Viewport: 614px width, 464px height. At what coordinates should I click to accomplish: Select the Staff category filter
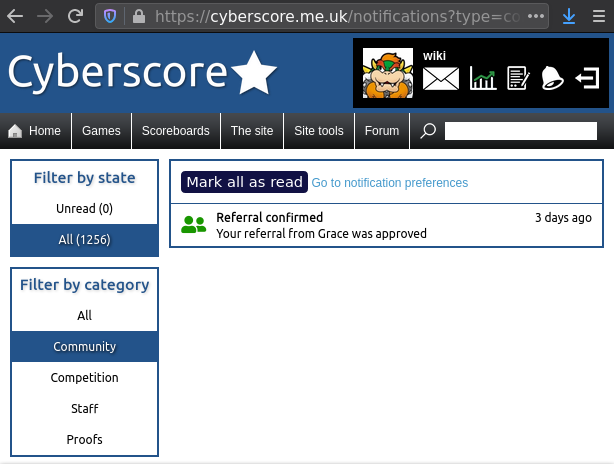click(85, 408)
